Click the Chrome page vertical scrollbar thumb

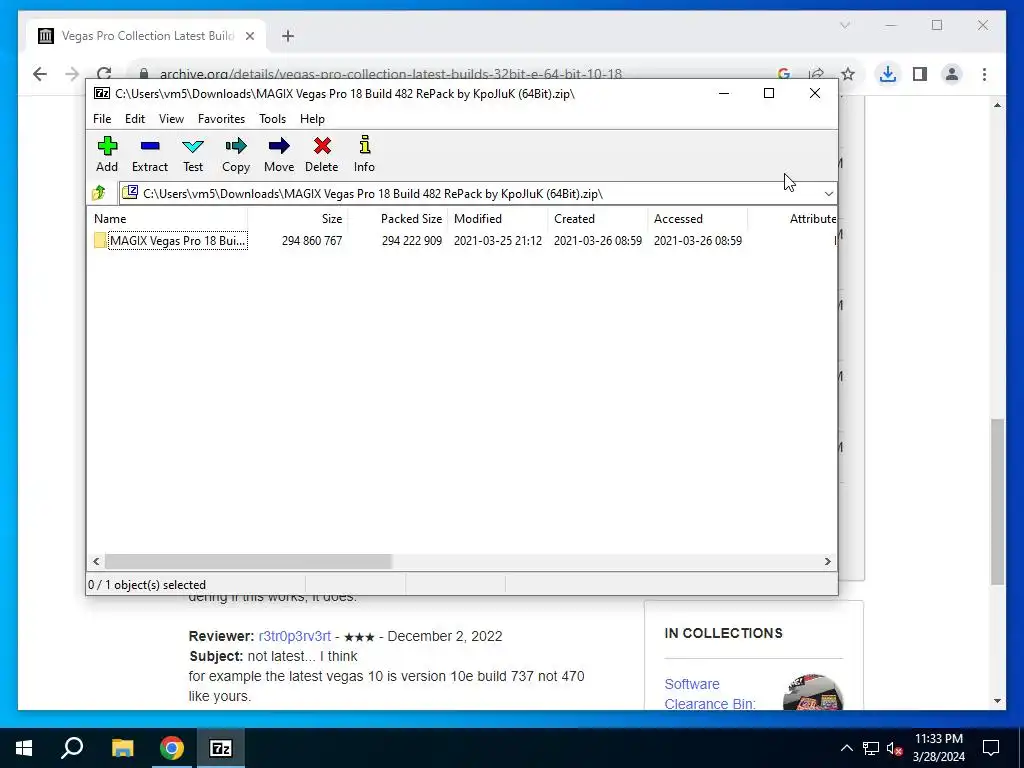997,502
